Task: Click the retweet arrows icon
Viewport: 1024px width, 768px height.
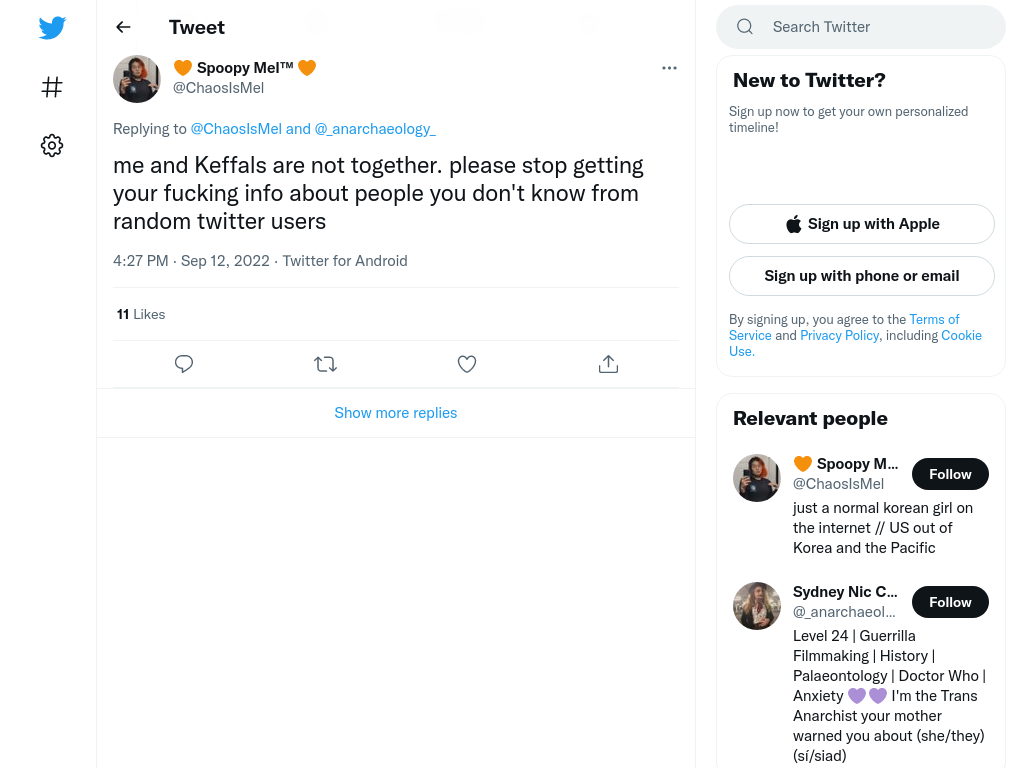Action: pos(325,364)
